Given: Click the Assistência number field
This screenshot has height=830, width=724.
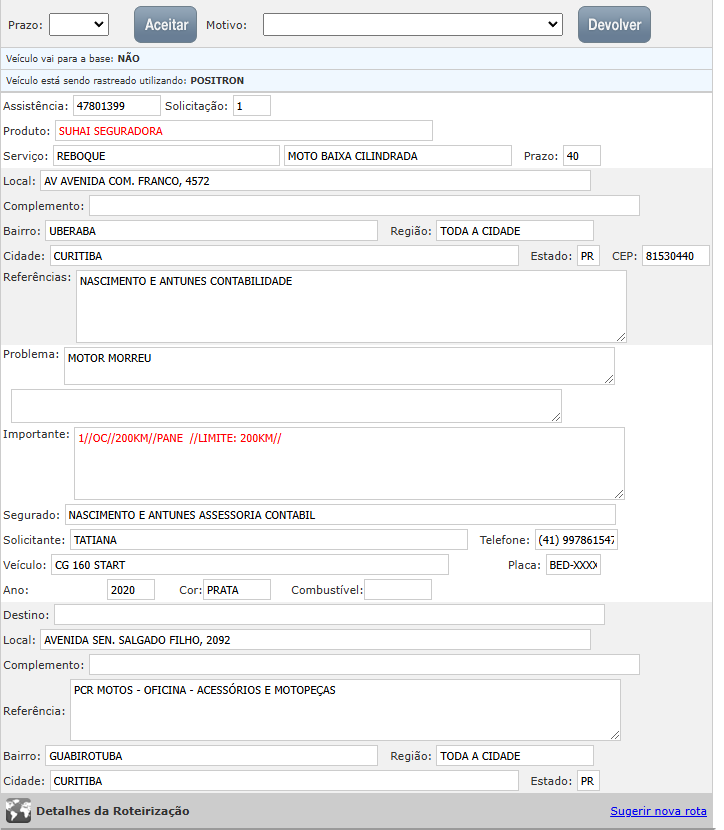Looking at the screenshot, I should (116, 105).
